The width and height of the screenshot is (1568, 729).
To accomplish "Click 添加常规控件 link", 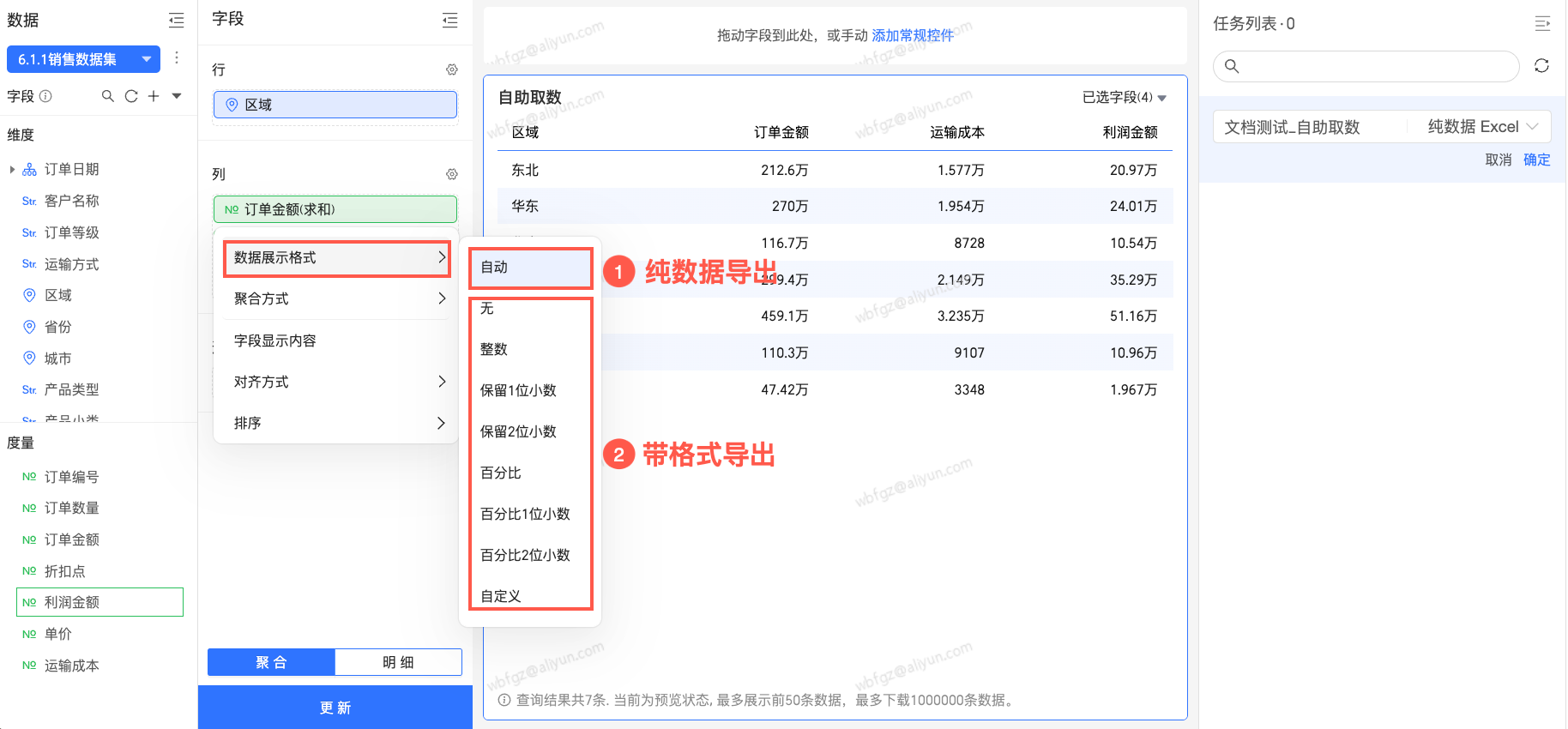I will [x=913, y=35].
